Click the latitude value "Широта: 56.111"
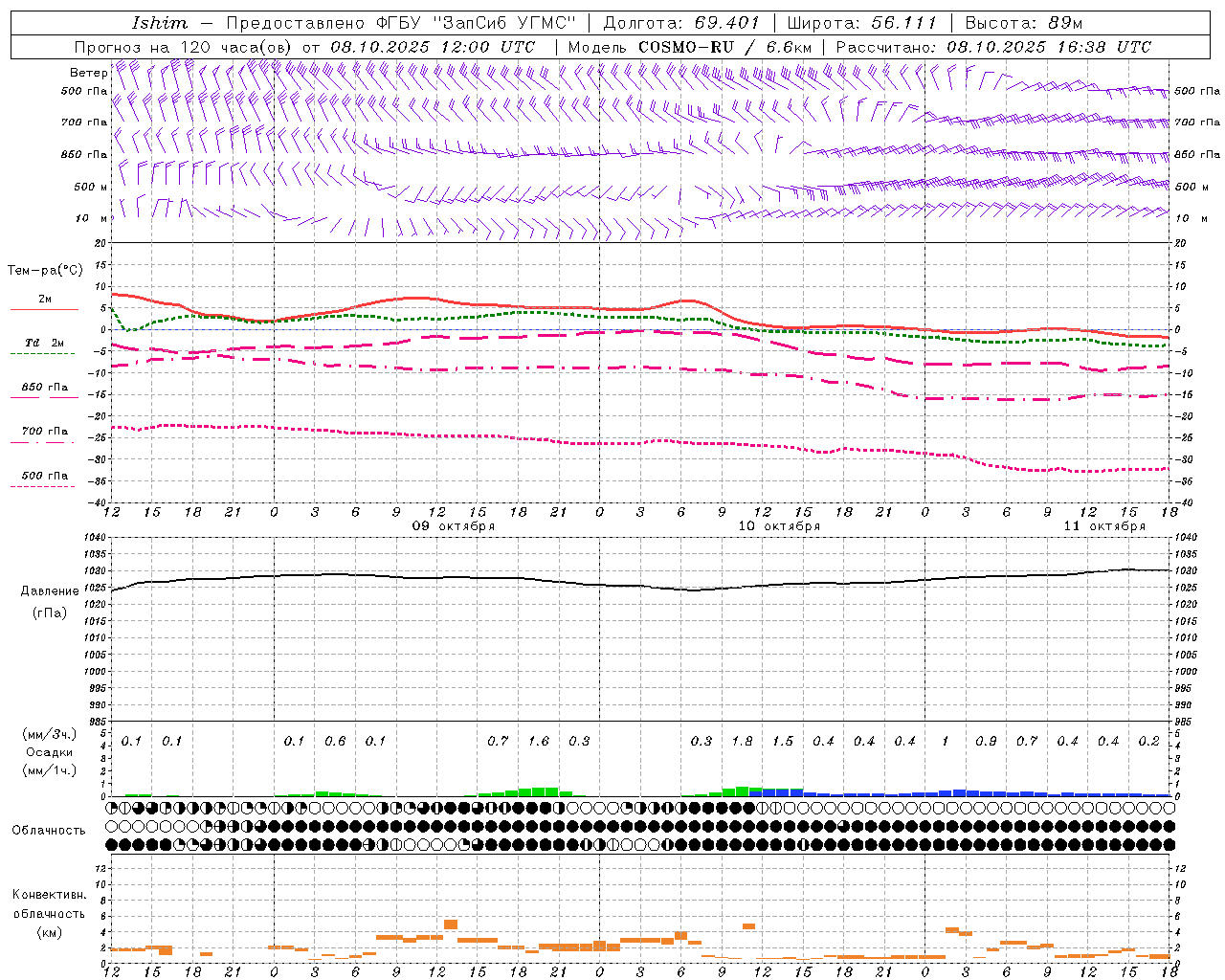1225x980 pixels. [861, 23]
